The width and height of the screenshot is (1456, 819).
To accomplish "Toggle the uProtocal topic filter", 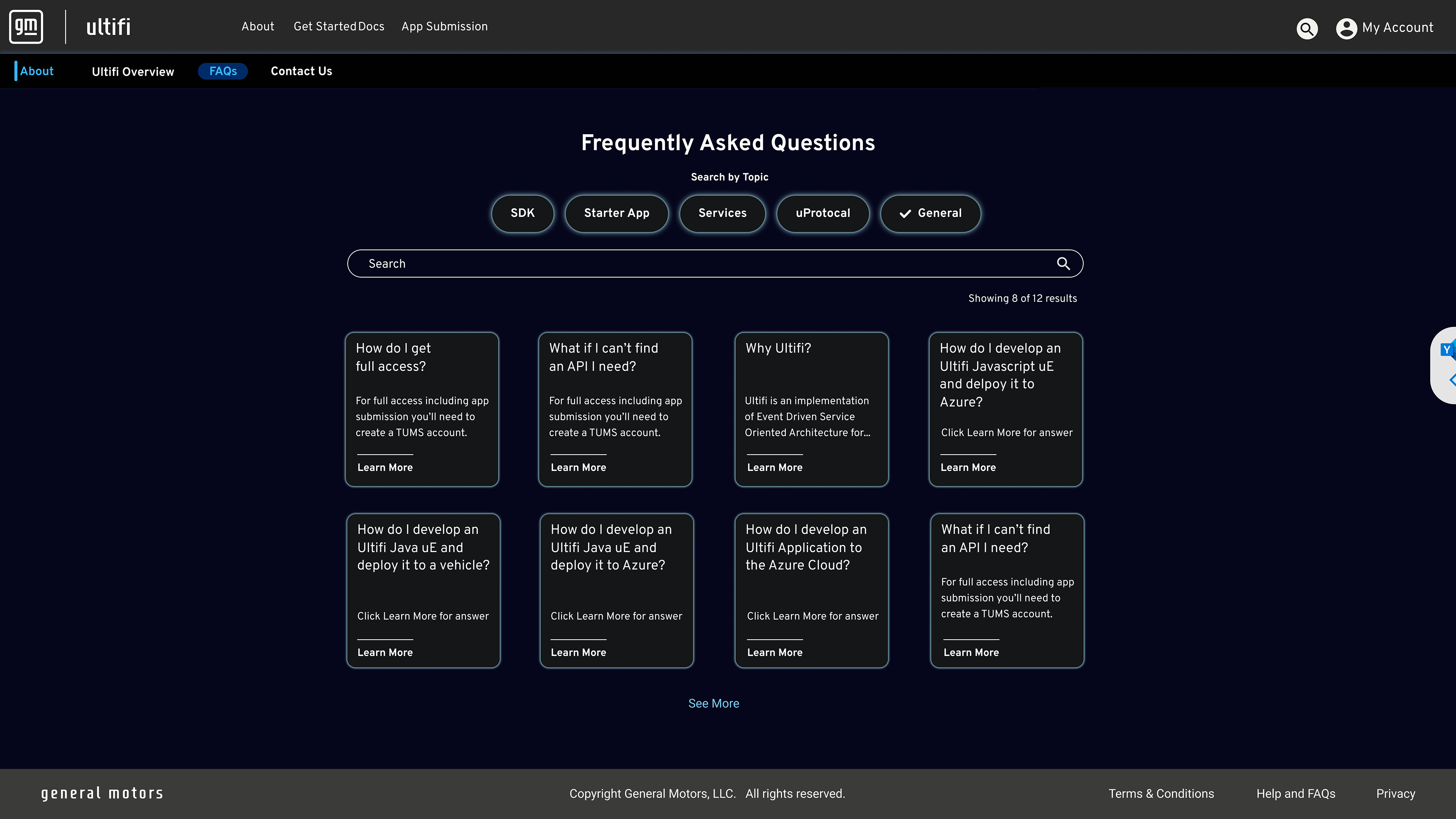I will [822, 213].
